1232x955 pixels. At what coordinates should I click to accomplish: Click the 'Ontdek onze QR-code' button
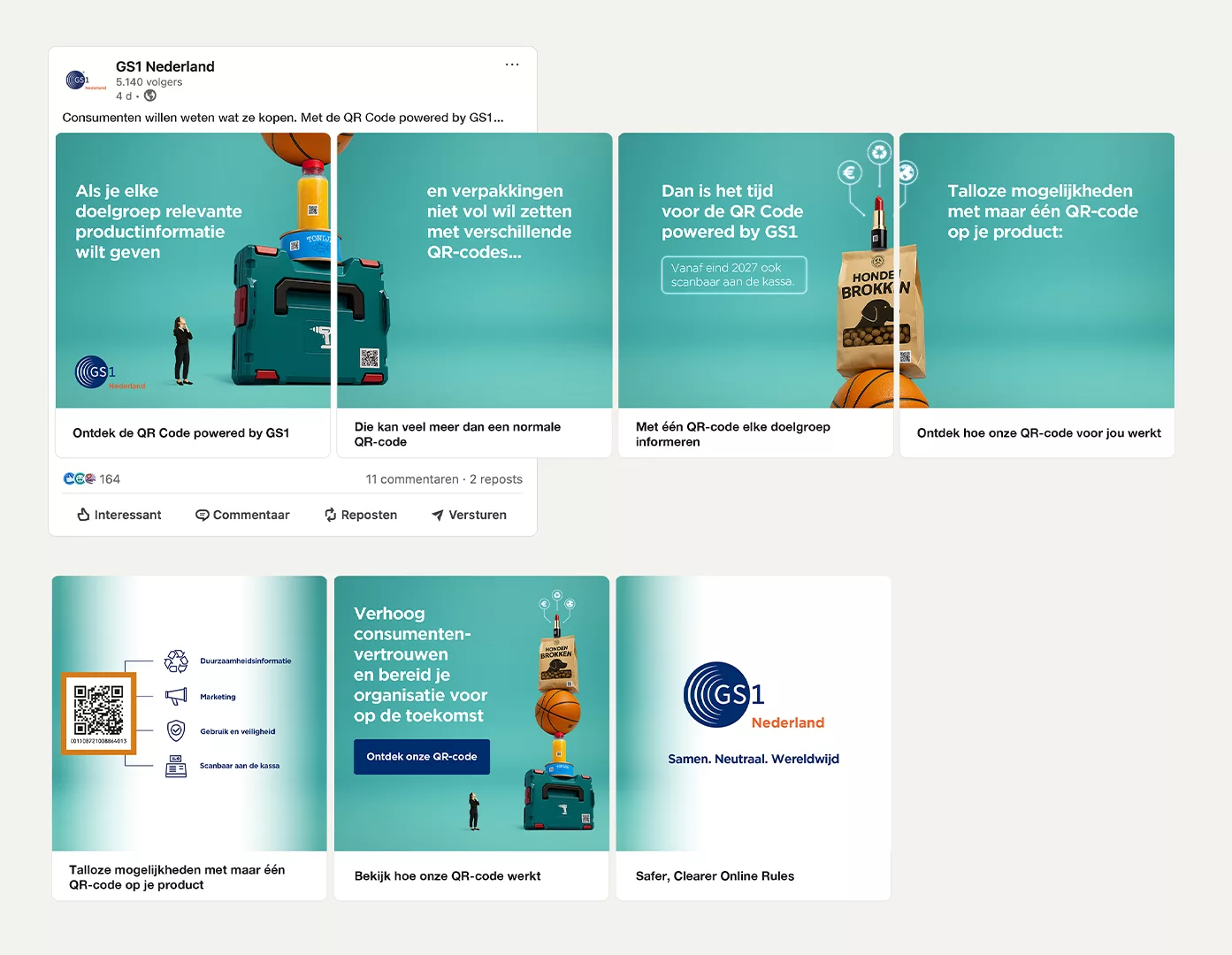(x=422, y=757)
